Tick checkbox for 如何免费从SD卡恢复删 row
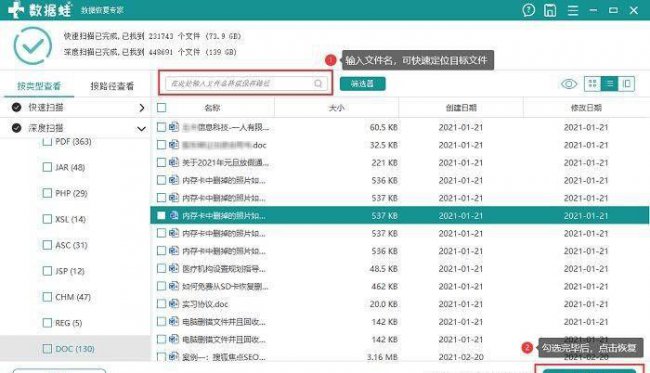The width and height of the screenshot is (650, 373). pyautogui.click(x=161, y=286)
